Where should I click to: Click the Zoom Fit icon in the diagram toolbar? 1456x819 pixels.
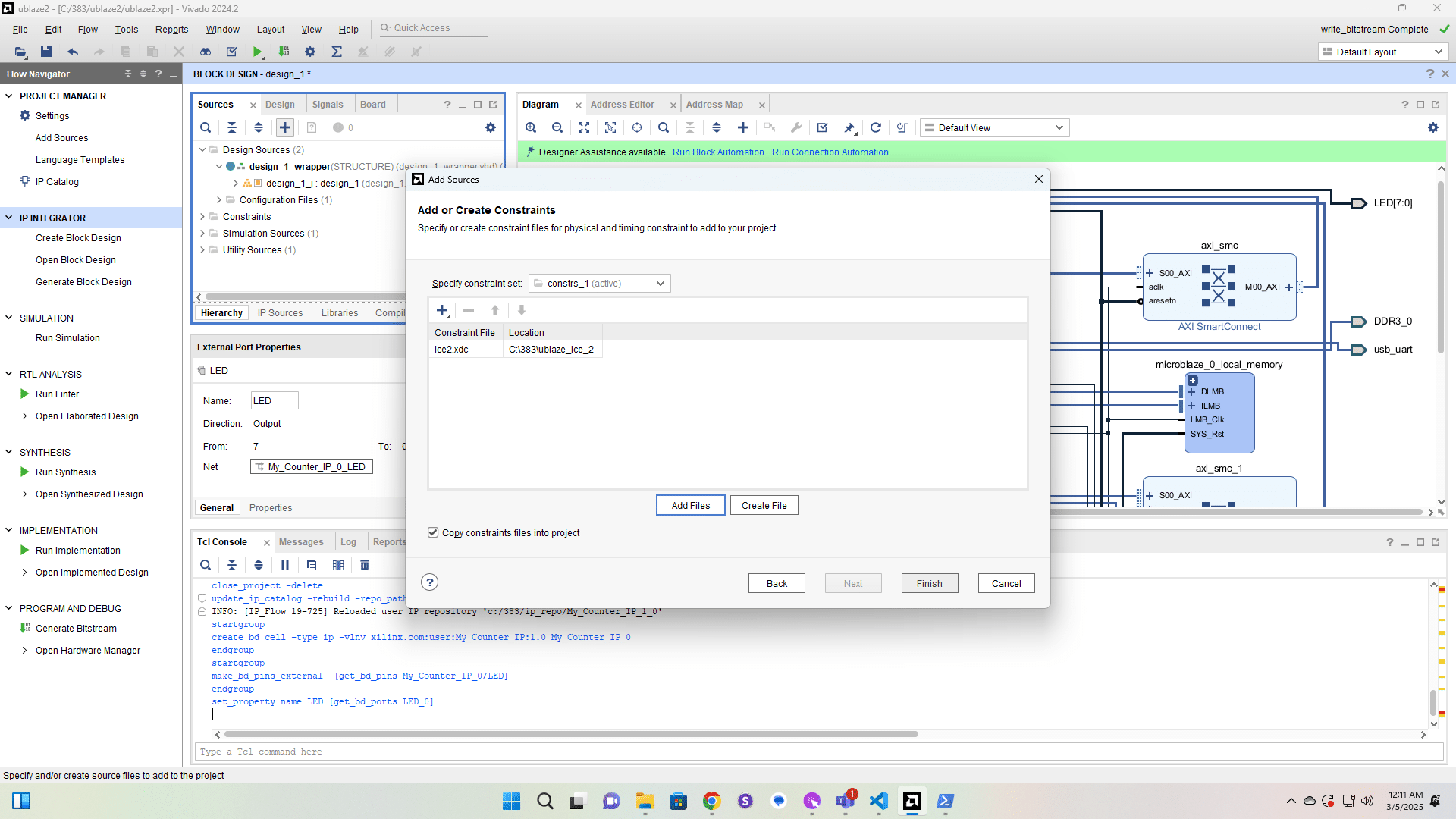tap(583, 127)
